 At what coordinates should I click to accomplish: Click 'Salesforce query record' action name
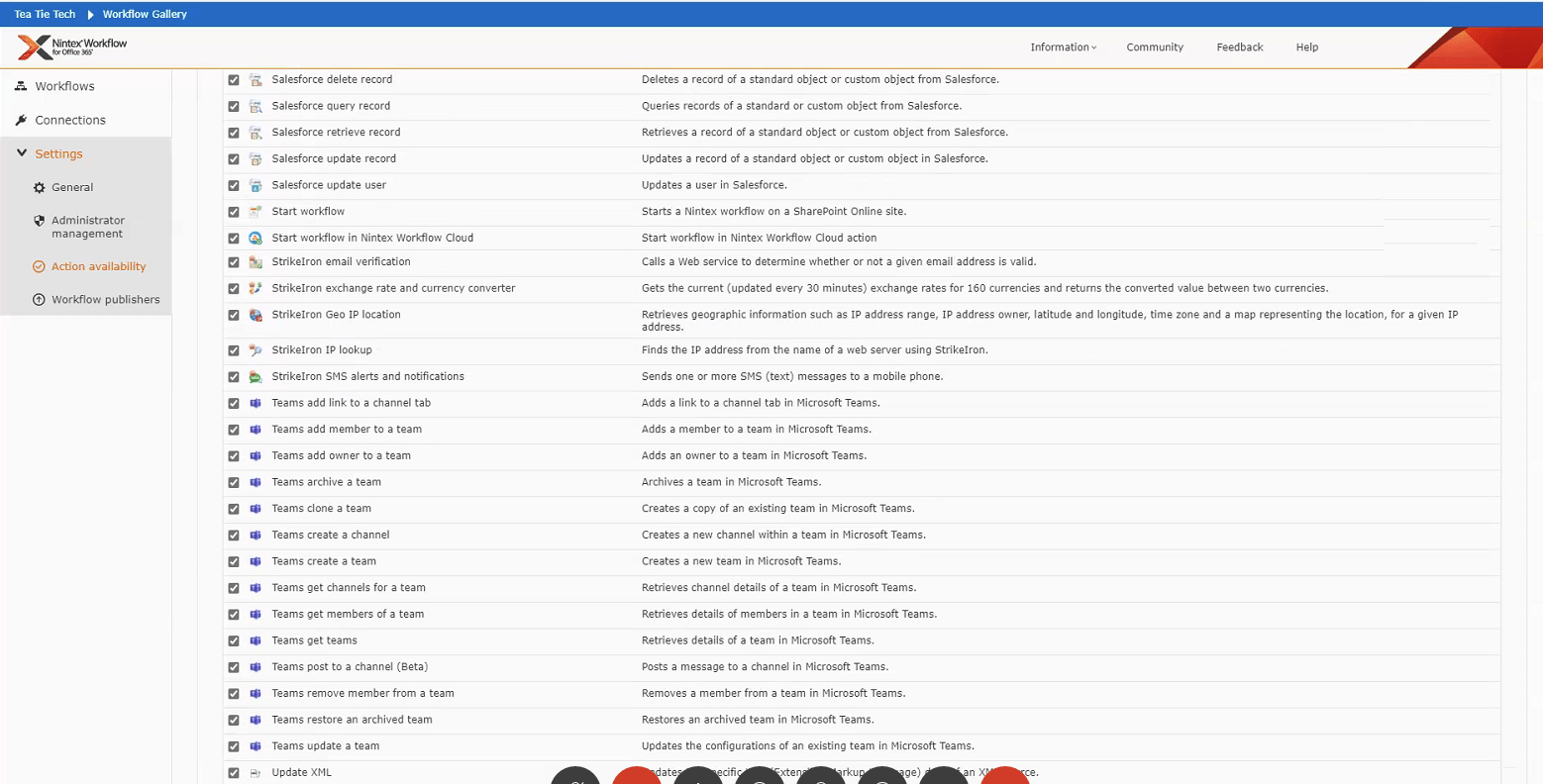pos(331,106)
